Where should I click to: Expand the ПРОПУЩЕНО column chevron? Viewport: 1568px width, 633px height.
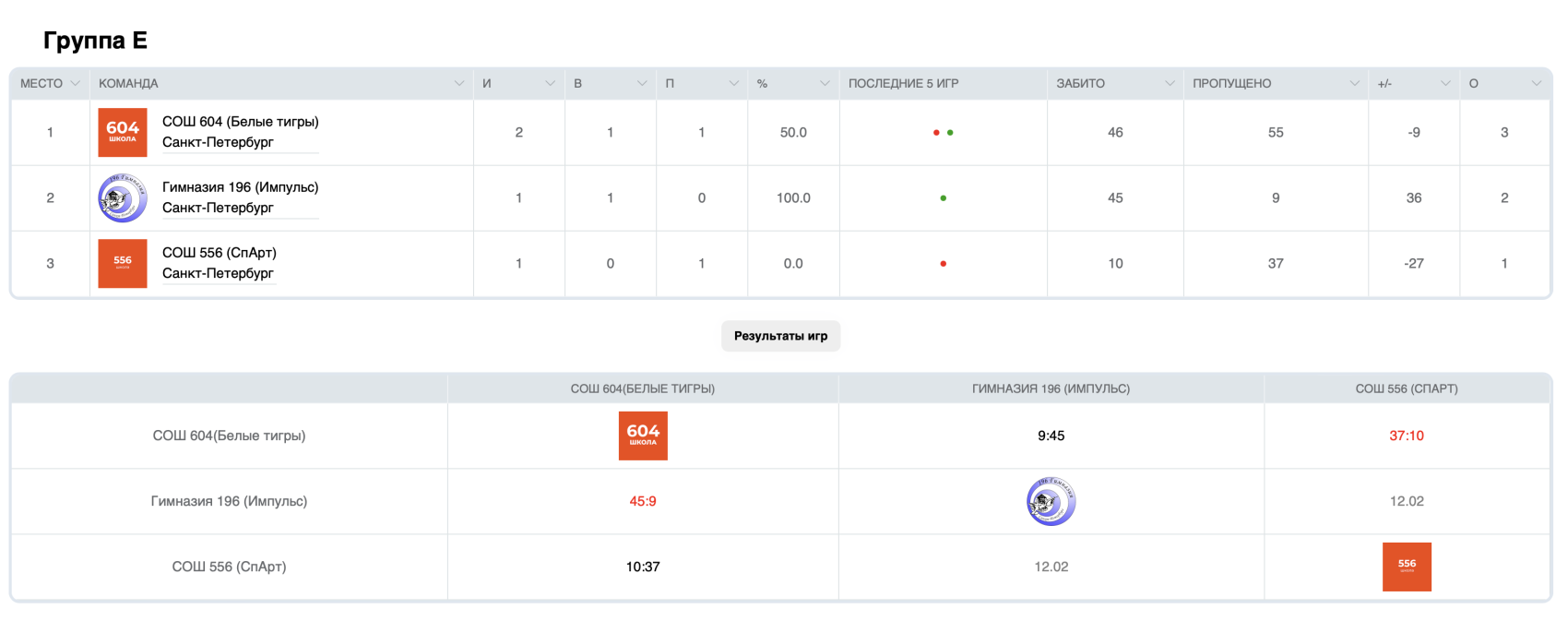coord(1354,83)
